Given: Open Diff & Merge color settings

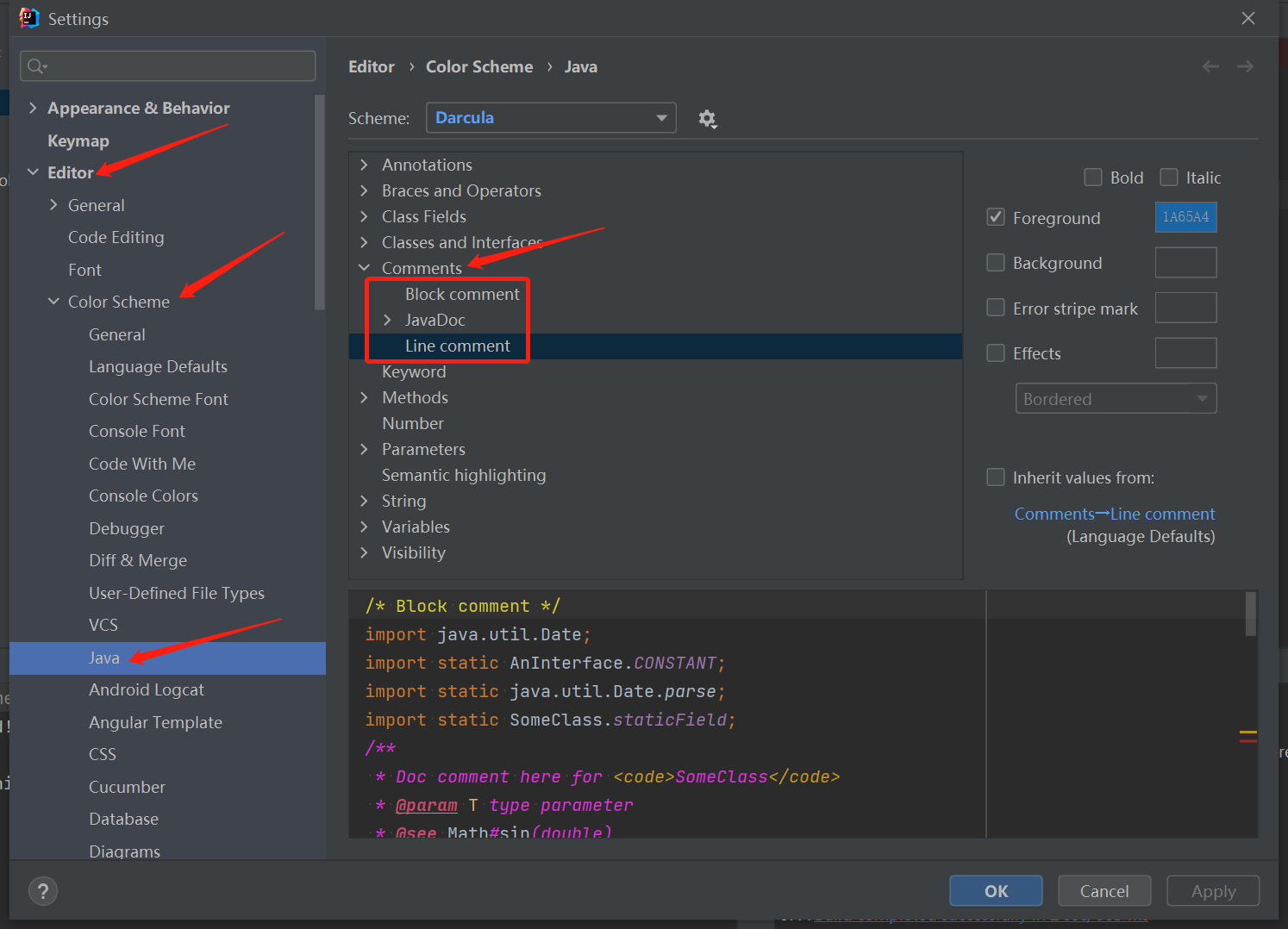Looking at the screenshot, I should coord(138,560).
